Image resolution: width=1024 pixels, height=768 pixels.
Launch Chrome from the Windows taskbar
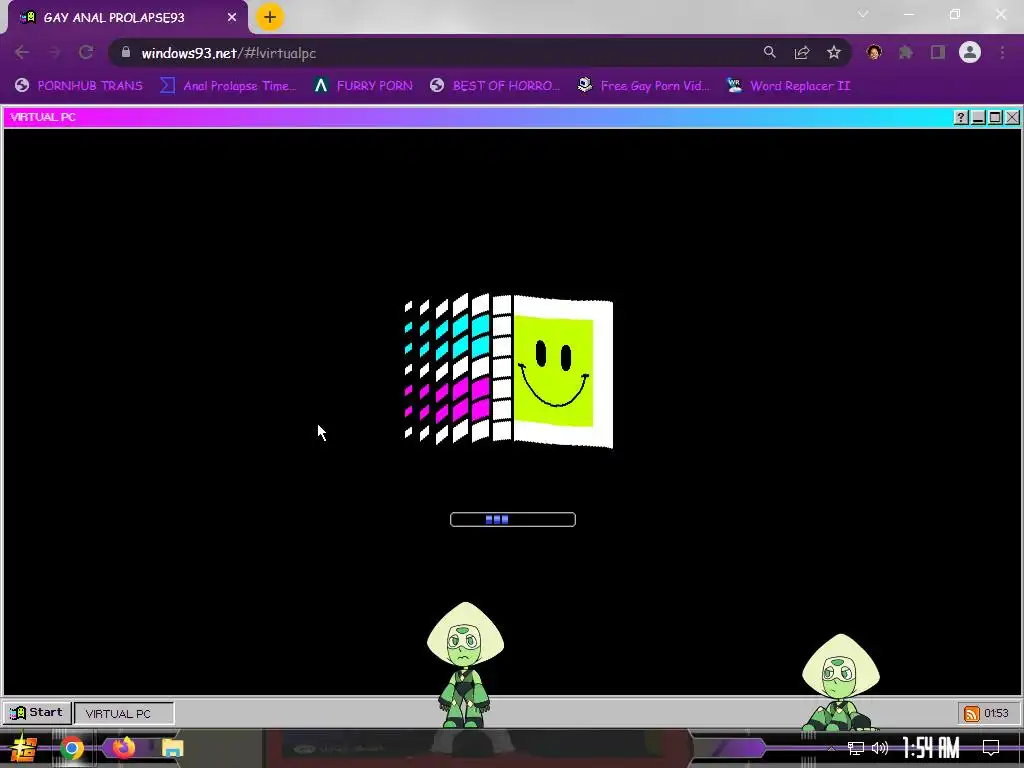pyautogui.click(x=72, y=748)
